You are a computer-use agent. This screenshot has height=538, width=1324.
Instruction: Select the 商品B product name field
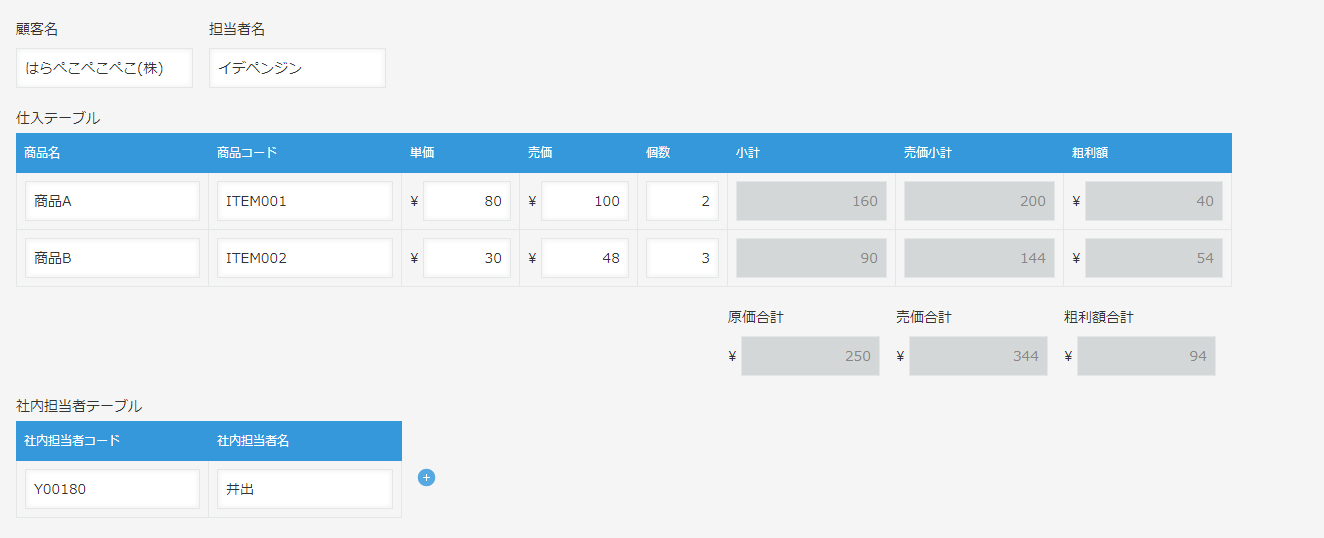tap(113, 258)
